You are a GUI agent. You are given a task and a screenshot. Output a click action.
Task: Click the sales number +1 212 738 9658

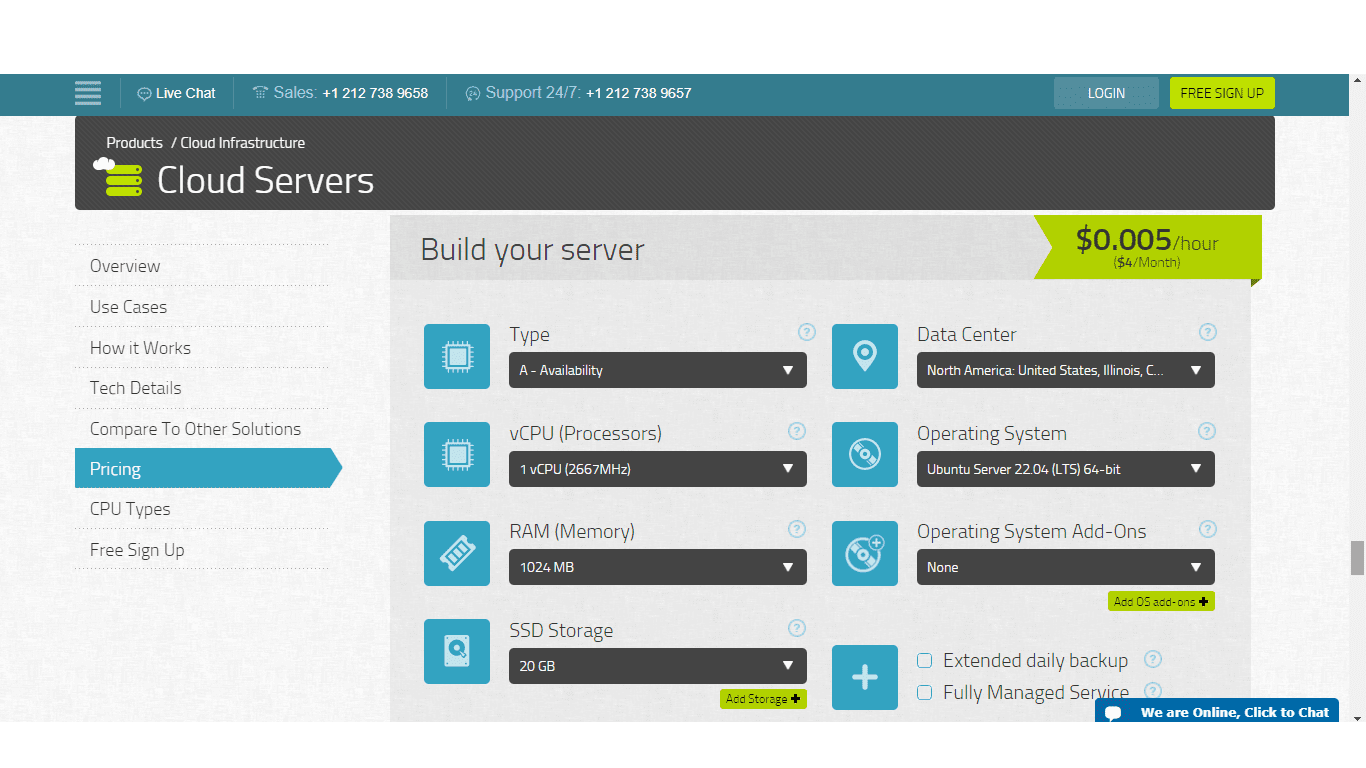tap(375, 93)
